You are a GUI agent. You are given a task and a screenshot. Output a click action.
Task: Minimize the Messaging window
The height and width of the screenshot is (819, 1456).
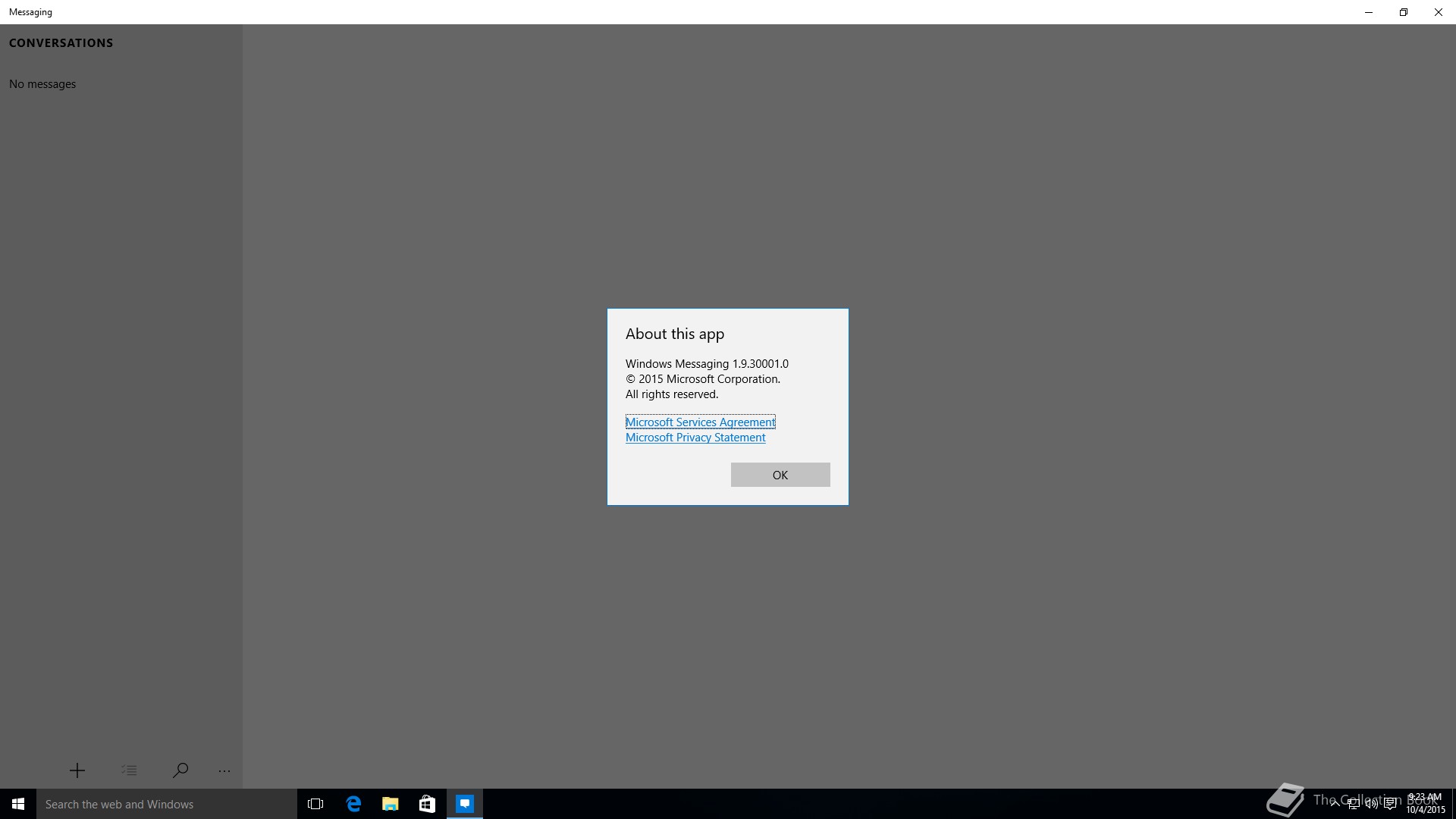click(x=1369, y=12)
